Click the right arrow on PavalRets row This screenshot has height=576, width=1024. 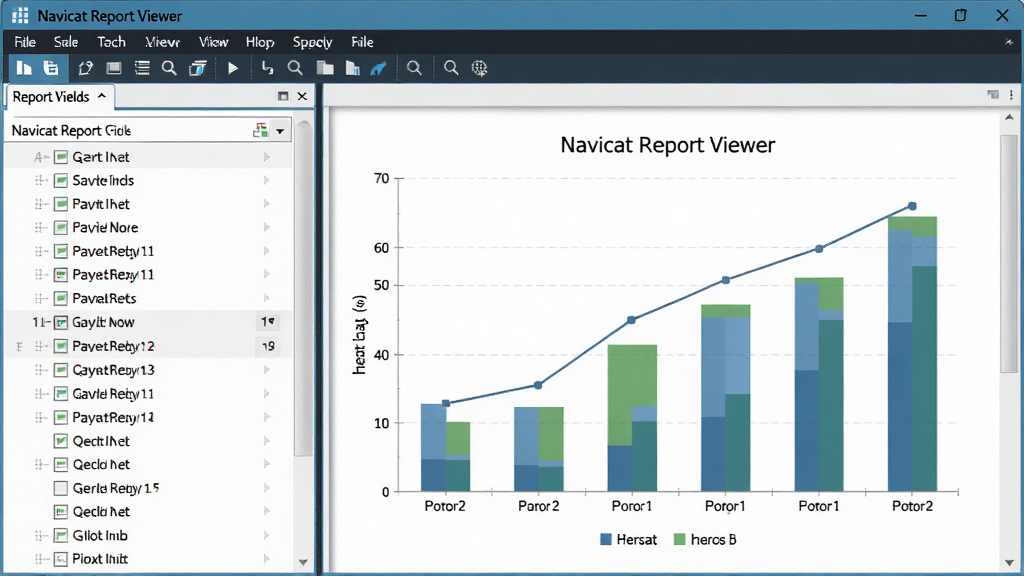266,298
